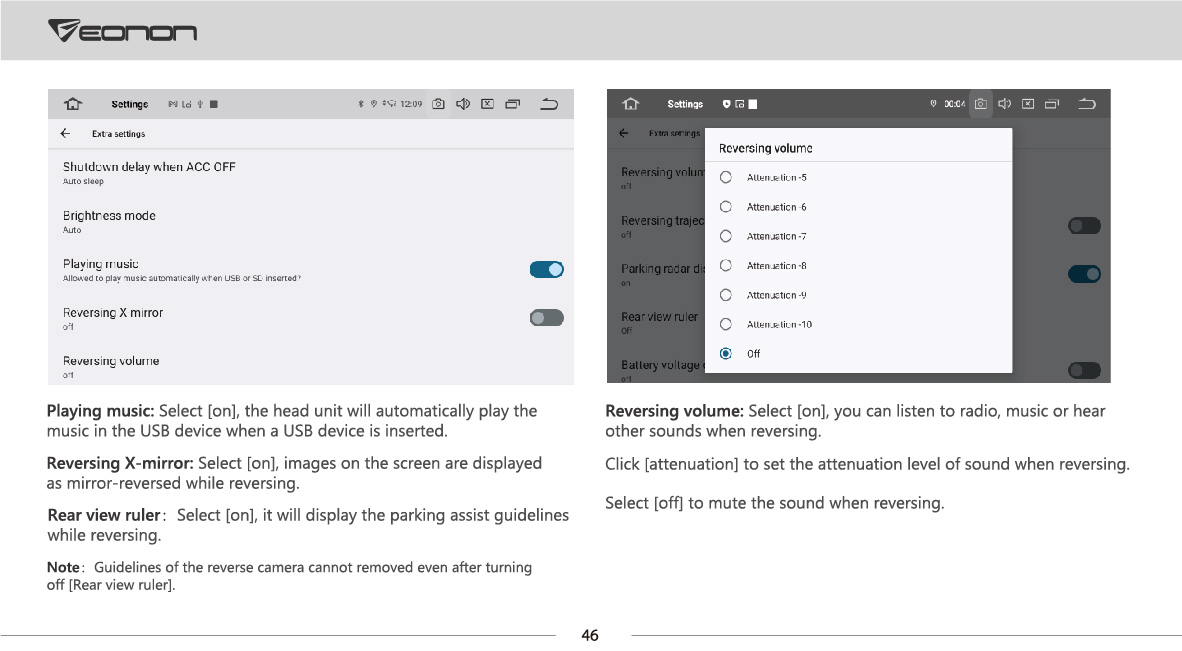Click bold 'Rear view ruler' manual heading

coord(104,515)
